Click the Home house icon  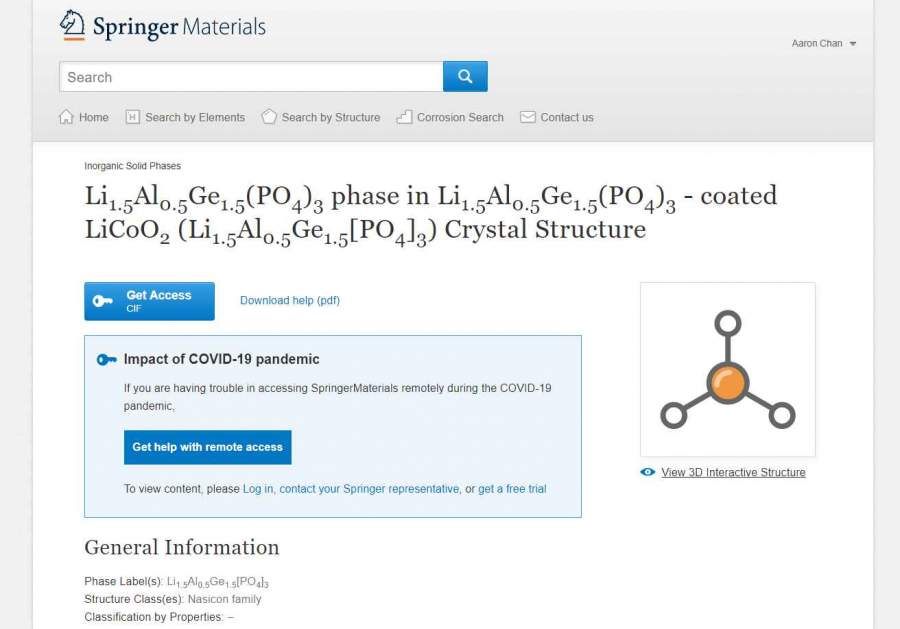(66, 117)
